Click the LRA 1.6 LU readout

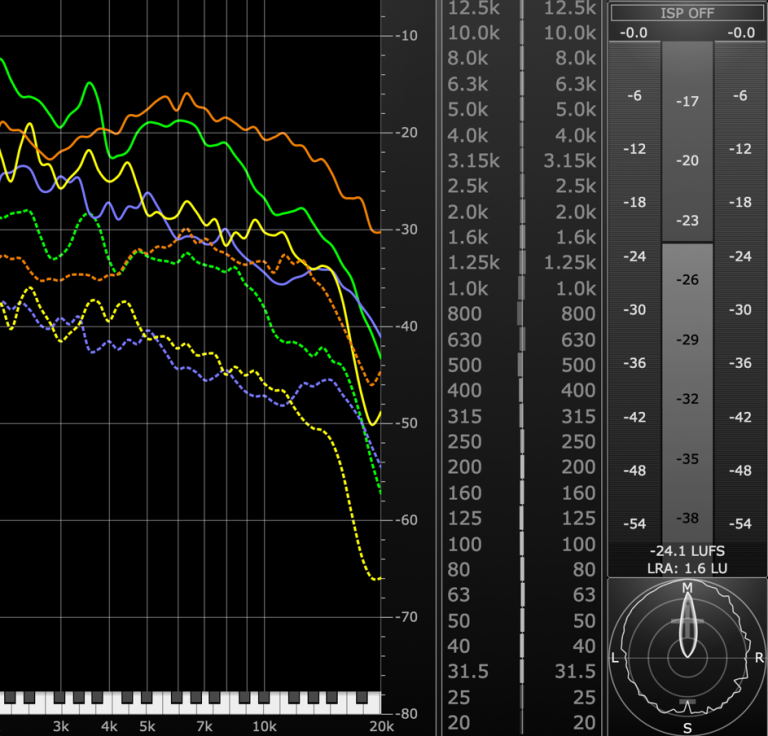click(x=686, y=568)
